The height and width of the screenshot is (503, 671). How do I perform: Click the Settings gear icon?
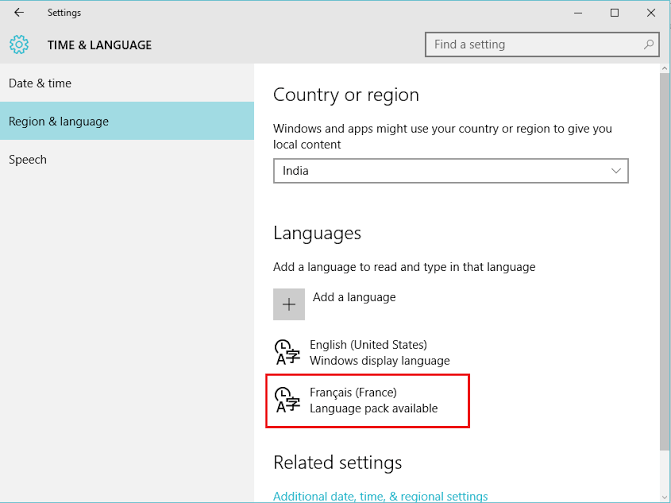(19, 45)
